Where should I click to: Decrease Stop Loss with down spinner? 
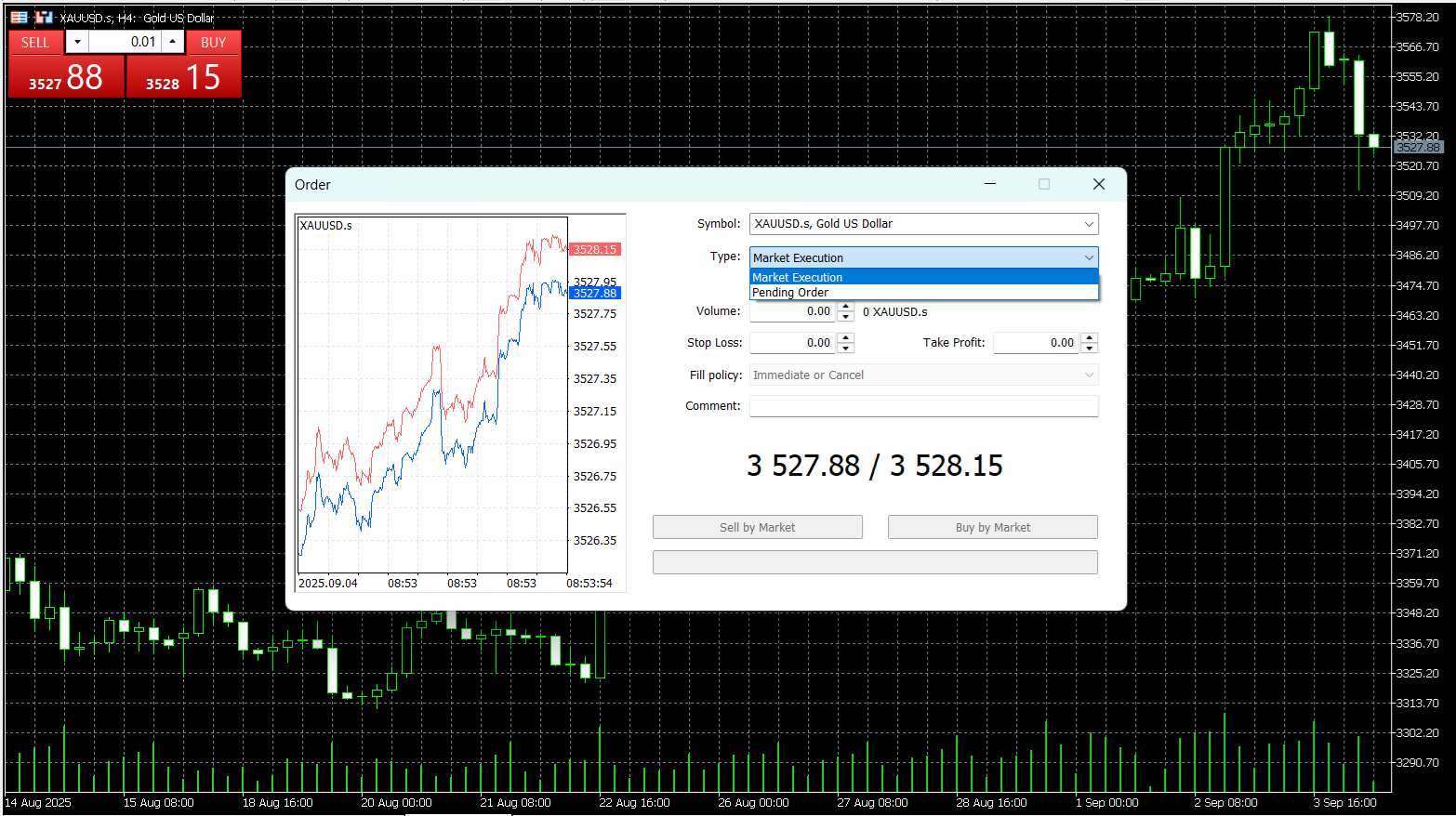(x=845, y=349)
